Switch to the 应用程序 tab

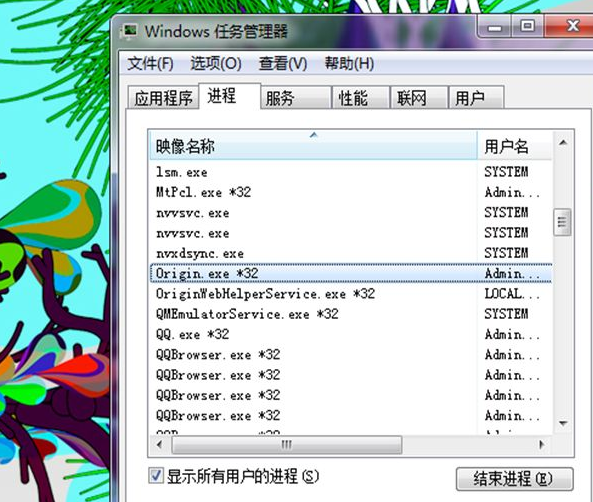point(163,98)
